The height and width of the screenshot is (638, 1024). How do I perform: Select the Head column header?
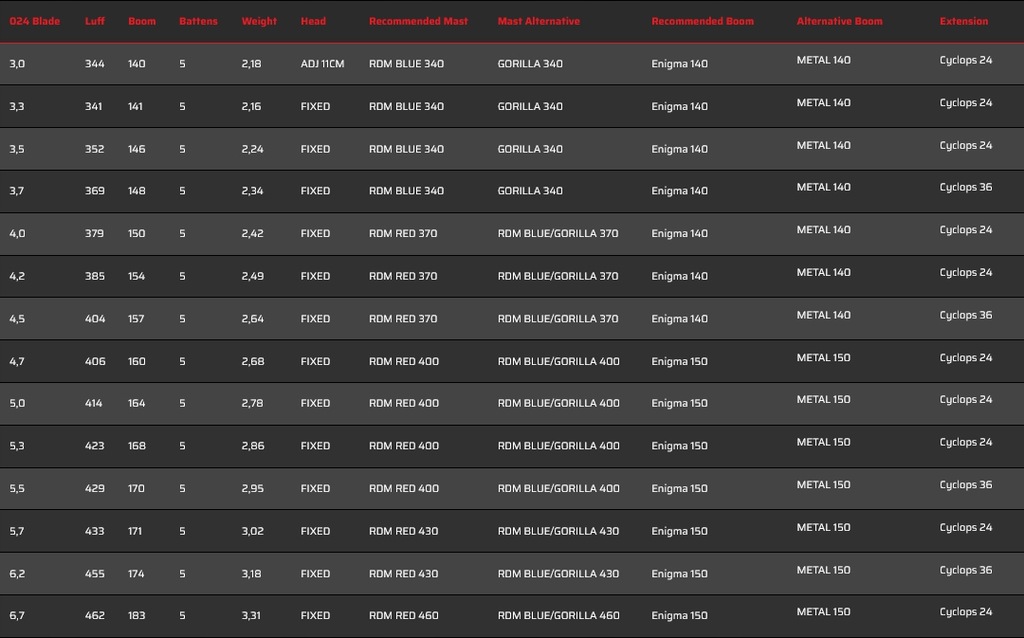click(x=313, y=21)
